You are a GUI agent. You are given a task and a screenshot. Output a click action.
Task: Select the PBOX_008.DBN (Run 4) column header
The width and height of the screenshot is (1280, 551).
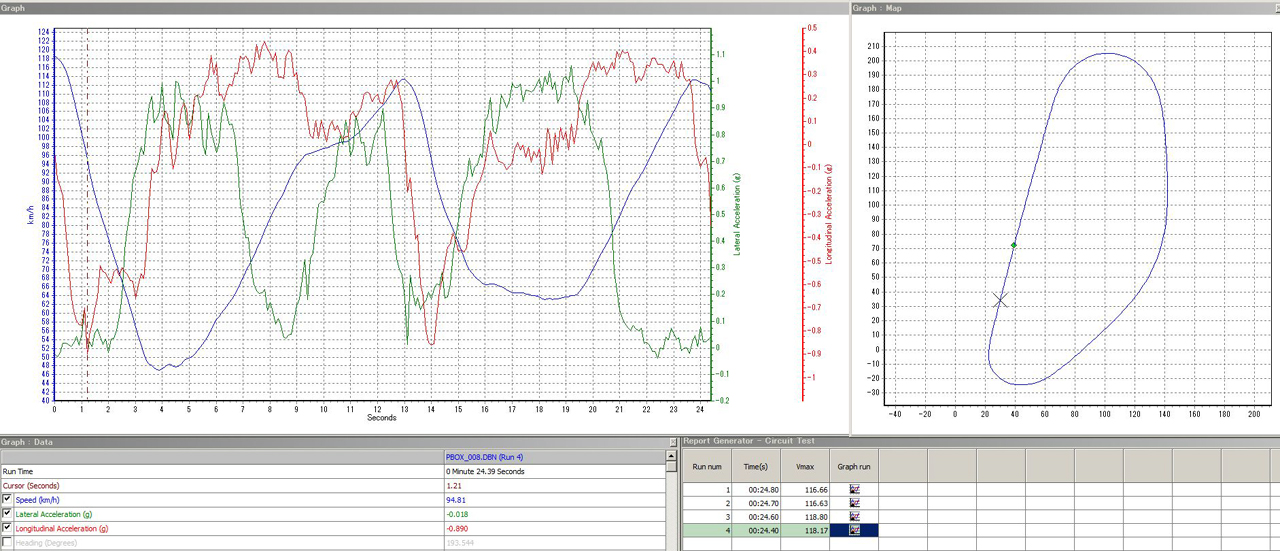[484, 457]
